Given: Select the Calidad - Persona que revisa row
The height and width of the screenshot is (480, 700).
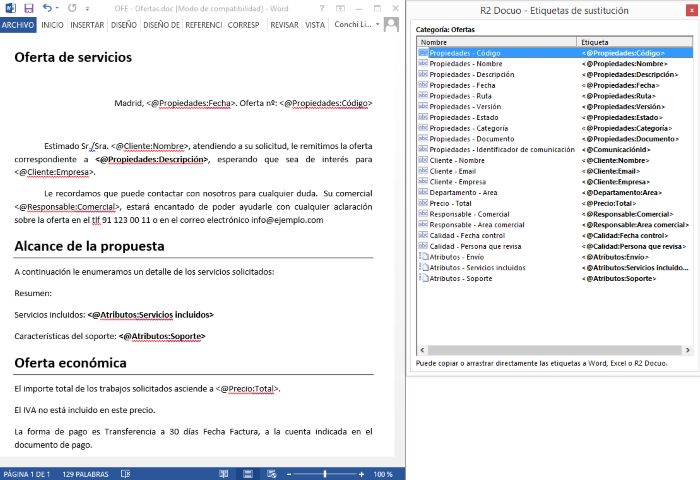Looking at the screenshot, I should pos(555,246).
